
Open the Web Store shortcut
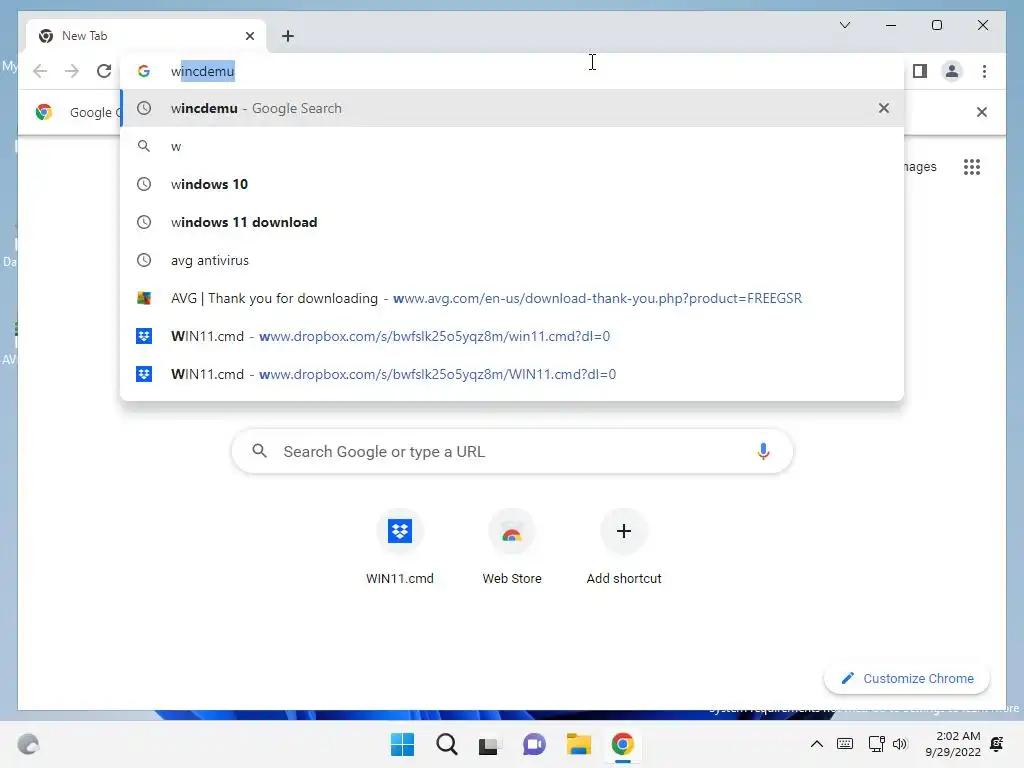[x=512, y=547]
